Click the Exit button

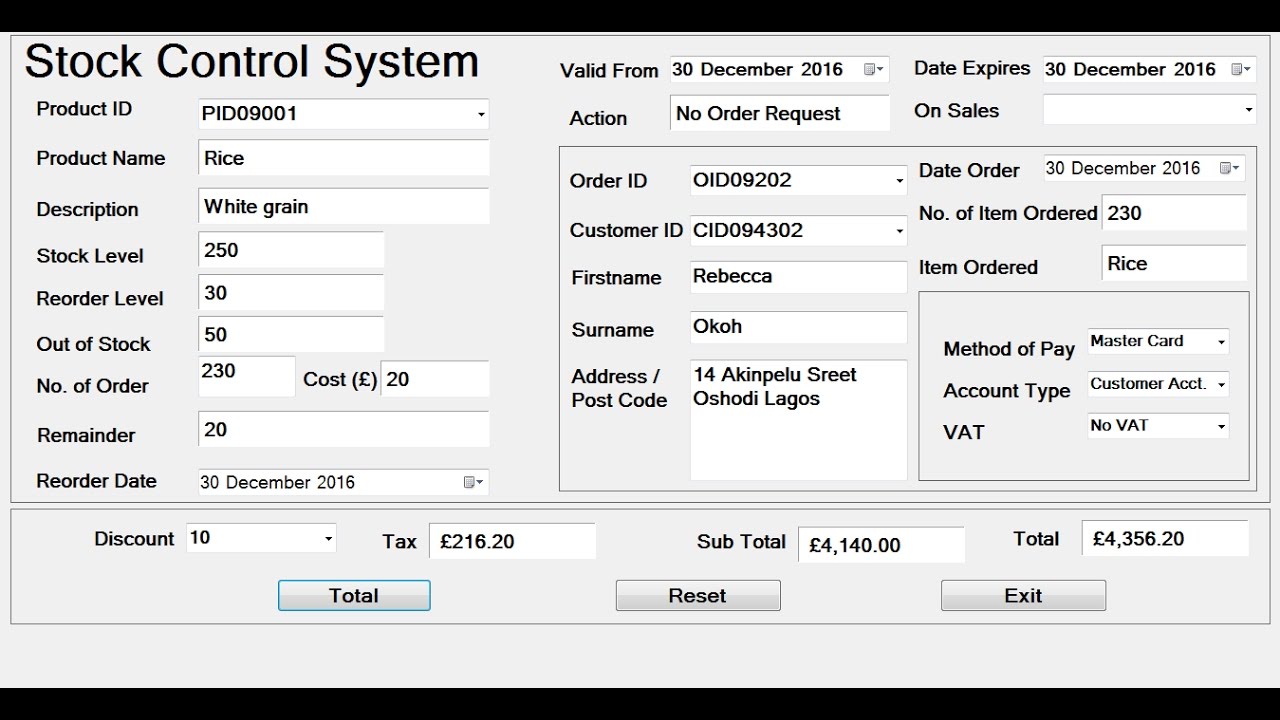[x=1023, y=595]
